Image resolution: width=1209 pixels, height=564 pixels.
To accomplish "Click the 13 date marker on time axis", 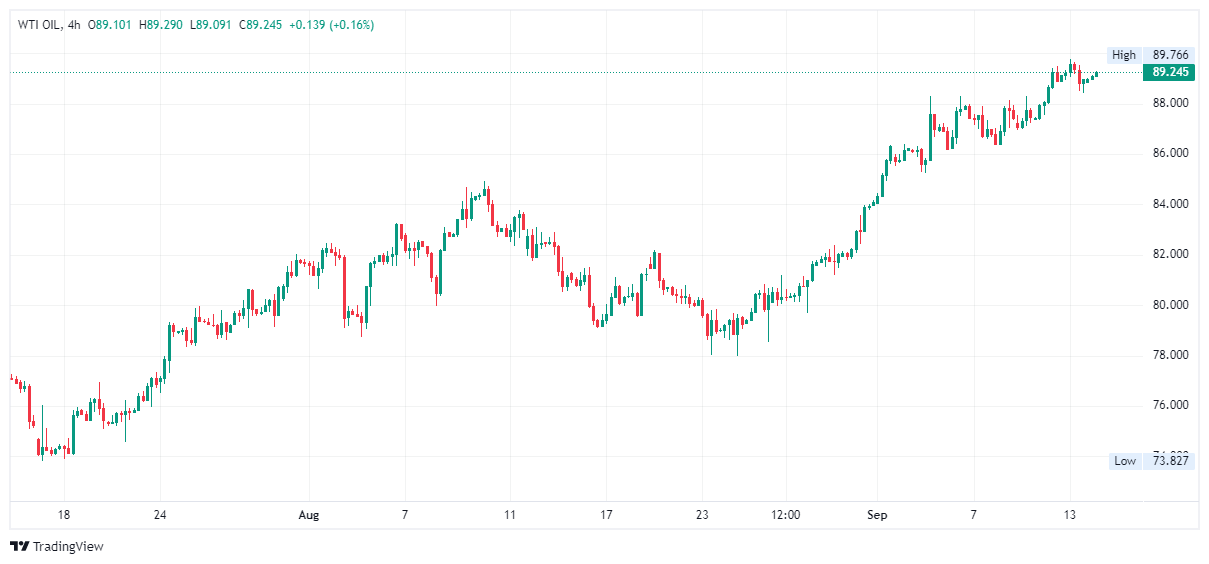I will coord(1069,515).
